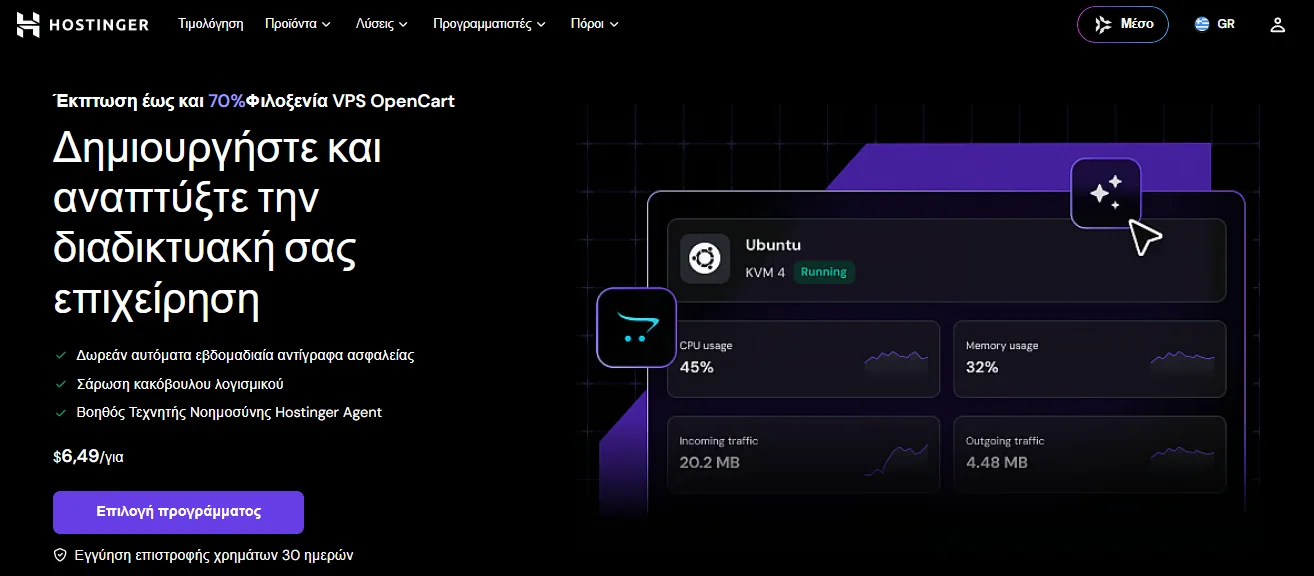Click the Επιλογή προγράμματος button
1314x576 pixels.
coord(178,512)
